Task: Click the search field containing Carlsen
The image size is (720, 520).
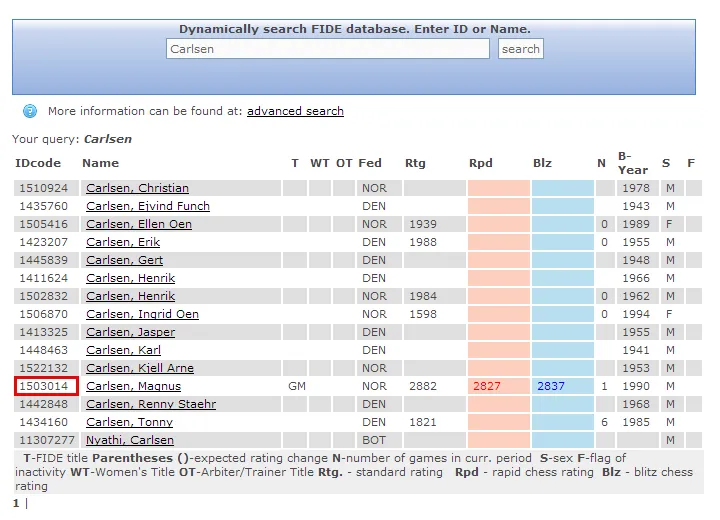Action: [327, 49]
